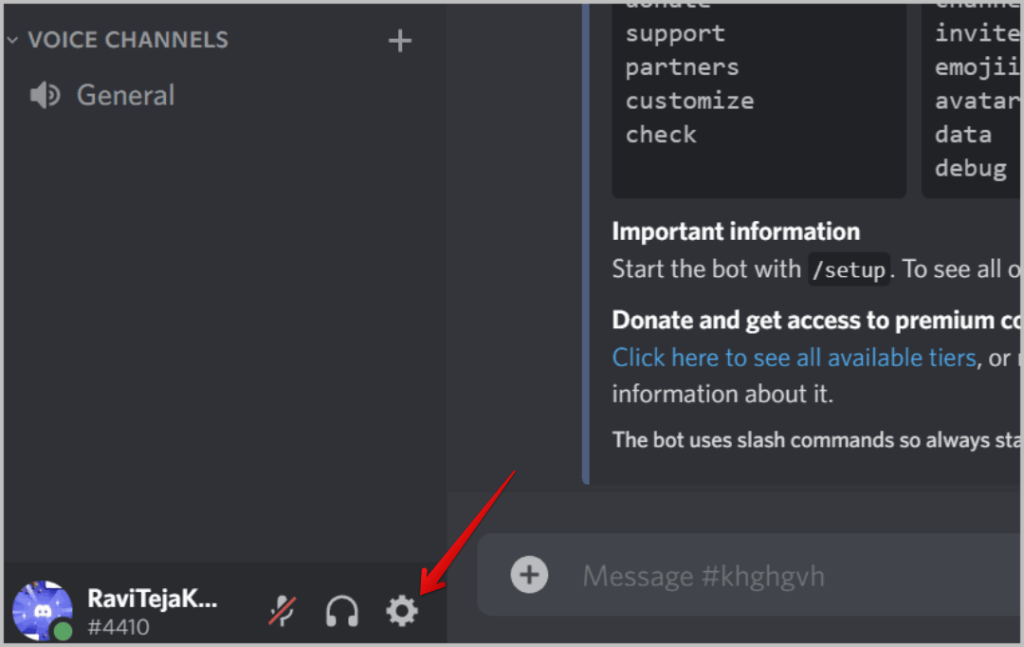Open the attachment plus button
1024x647 pixels.
coord(529,575)
